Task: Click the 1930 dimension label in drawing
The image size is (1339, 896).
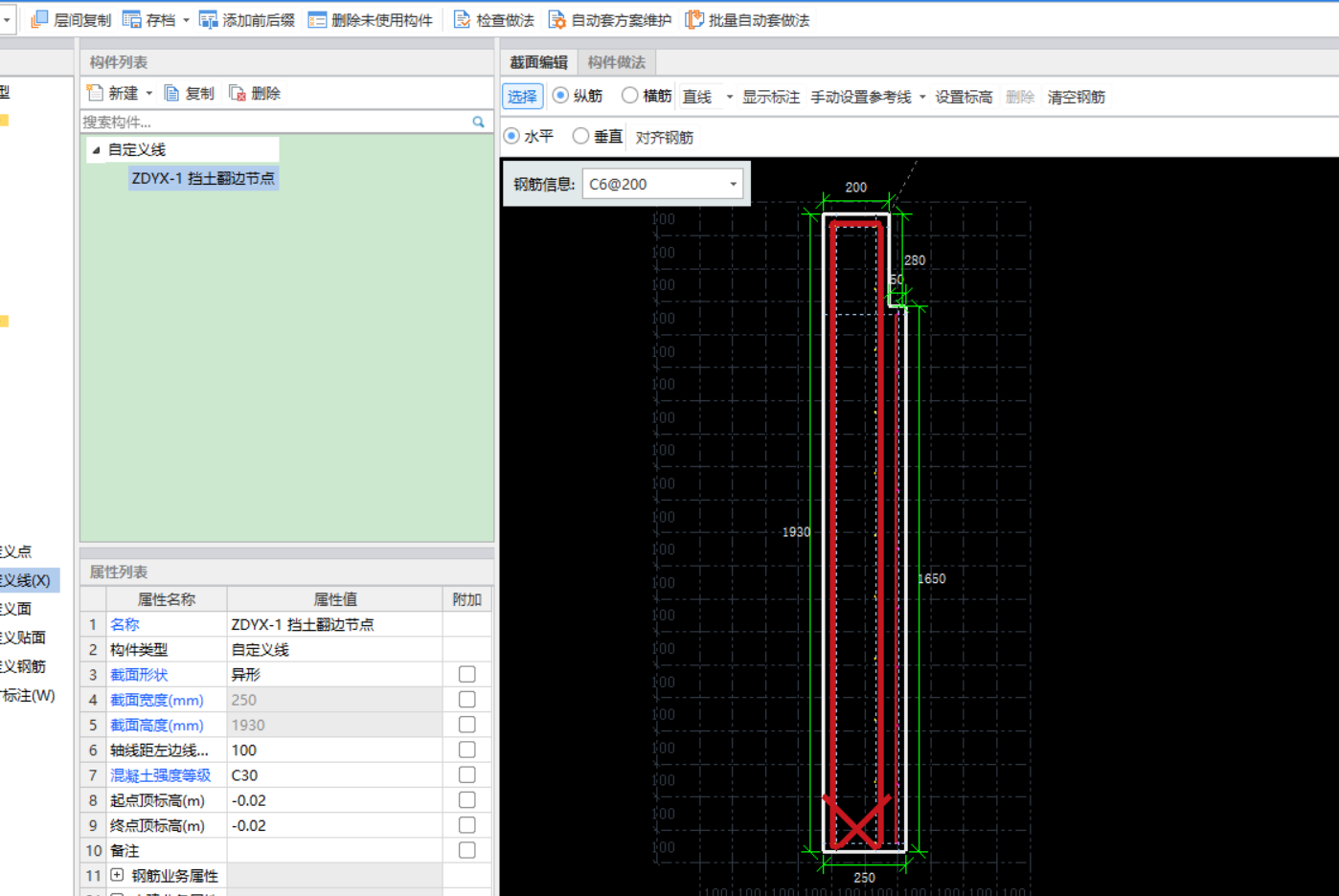Action: [796, 532]
